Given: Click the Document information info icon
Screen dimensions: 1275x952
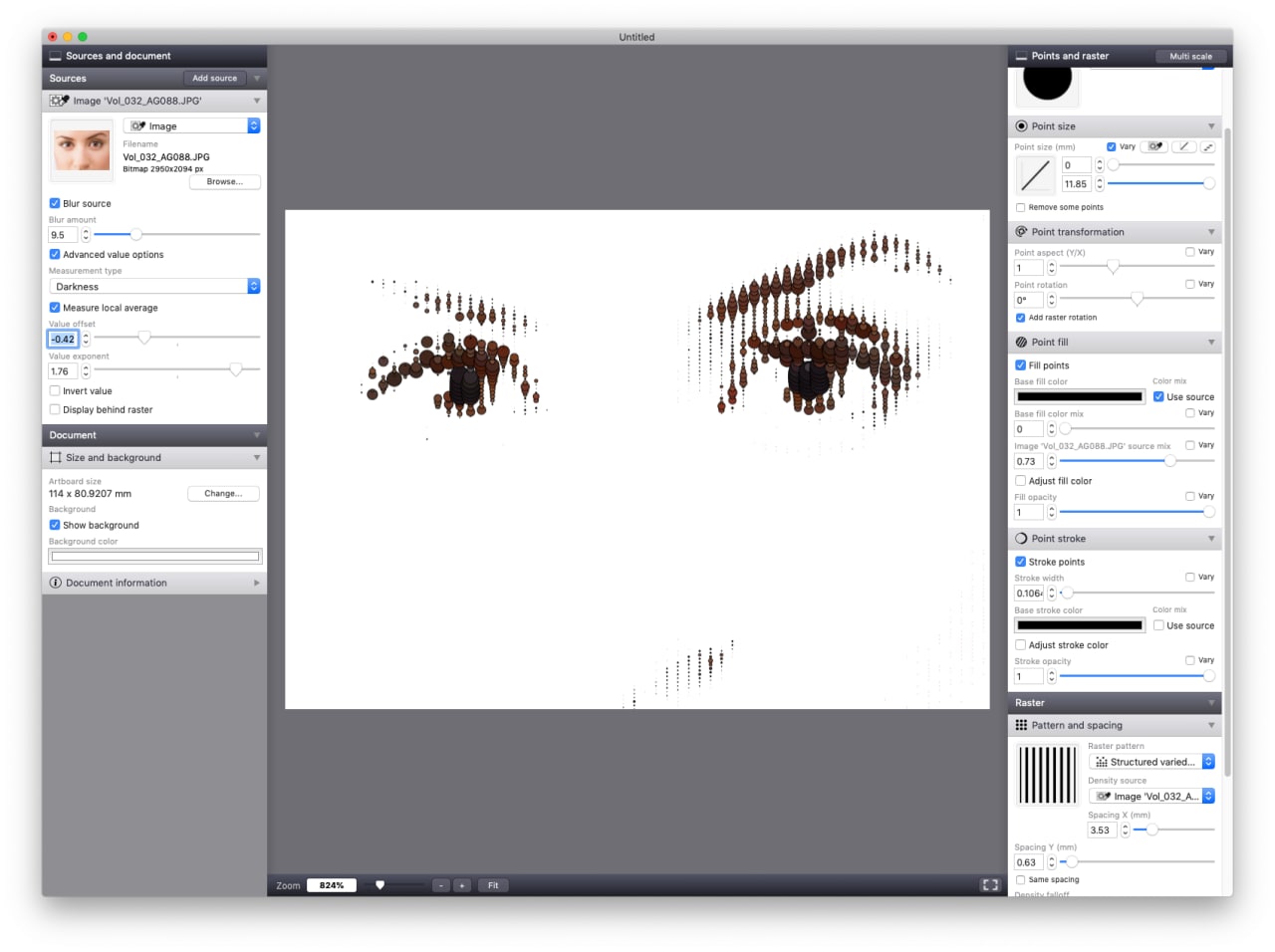Looking at the screenshot, I should pyautogui.click(x=56, y=583).
